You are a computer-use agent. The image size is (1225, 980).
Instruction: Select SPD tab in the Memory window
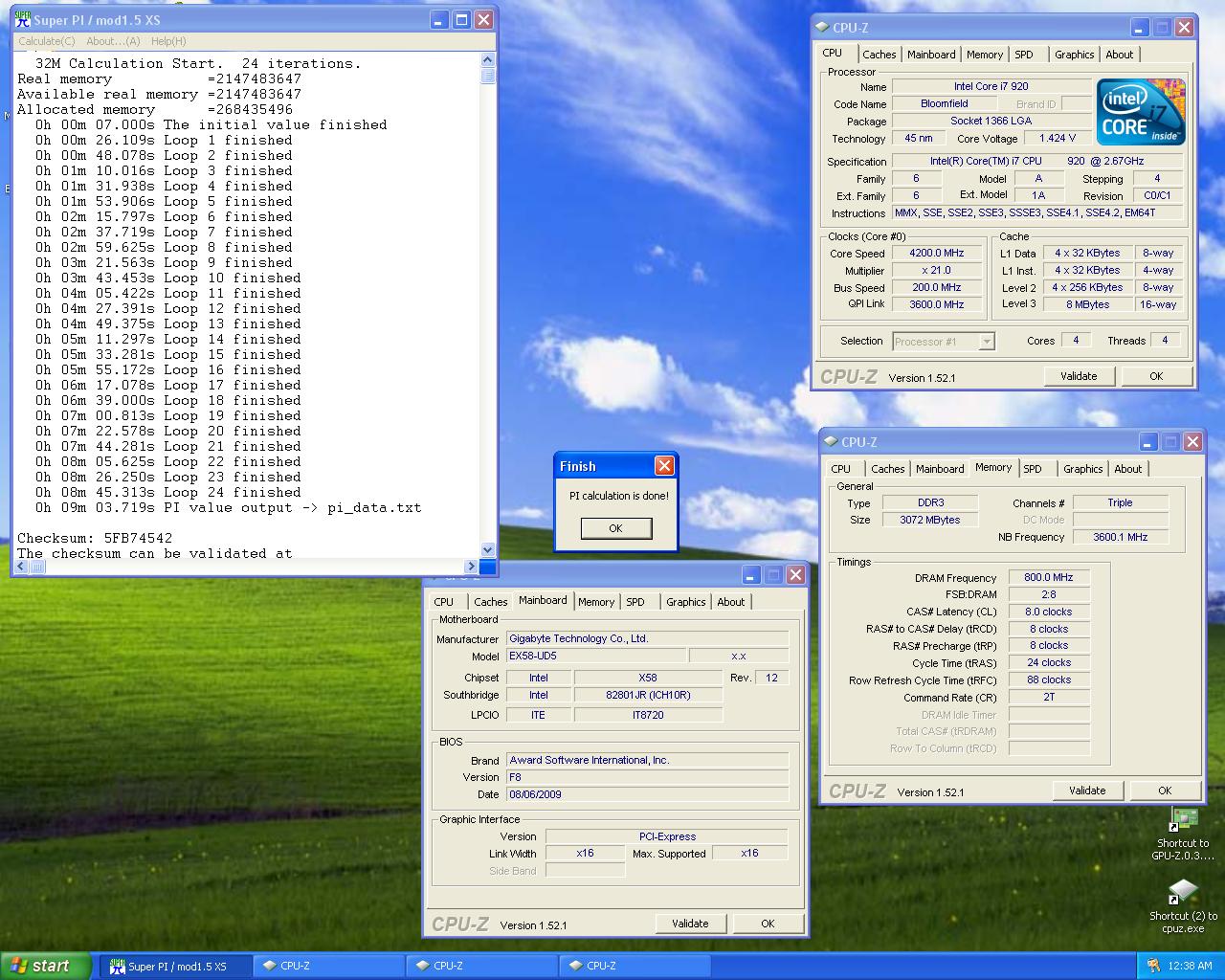click(x=1033, y=469)
